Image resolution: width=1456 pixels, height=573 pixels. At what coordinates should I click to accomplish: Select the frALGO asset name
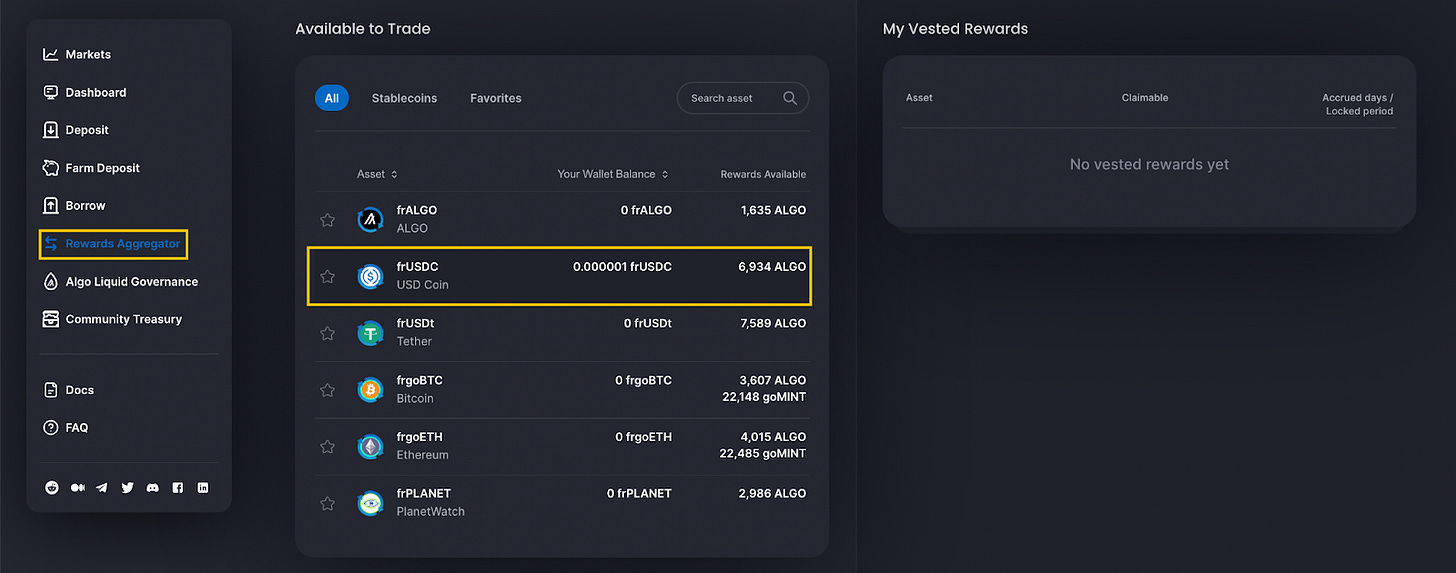pos(417,210)
